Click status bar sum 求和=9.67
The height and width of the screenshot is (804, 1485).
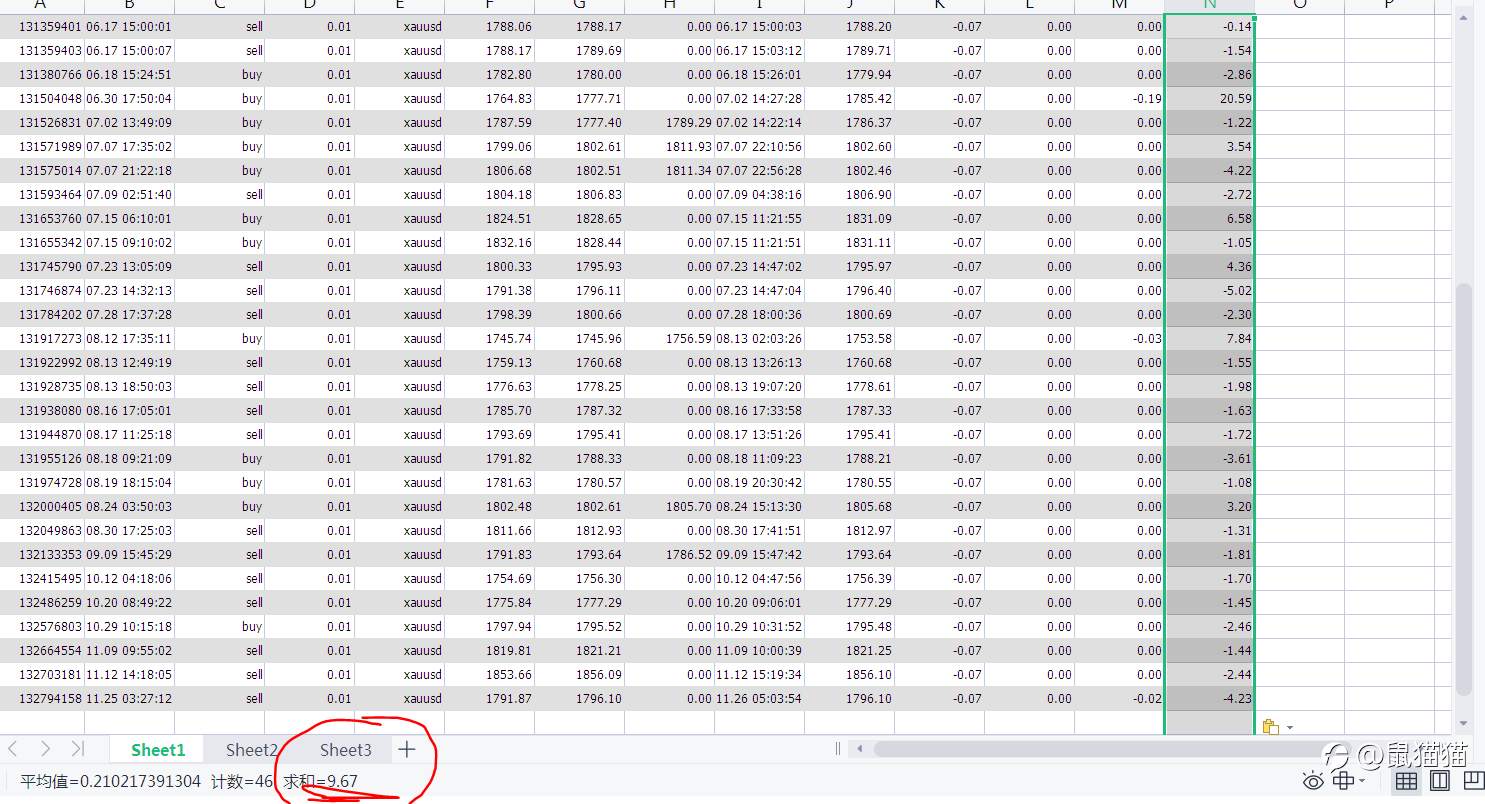pos(320,781)
